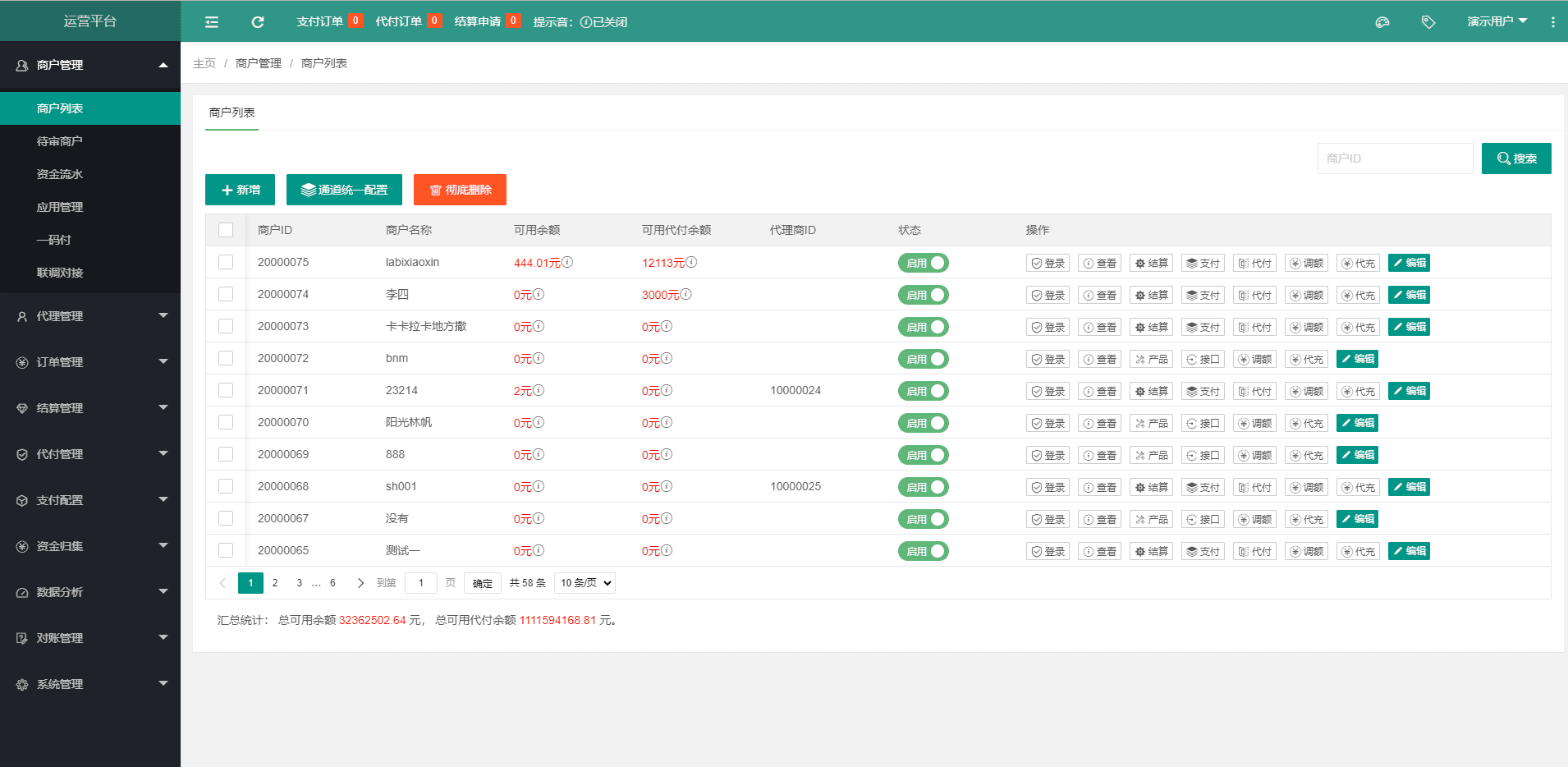Toggle the 启用 switch for merchant 20000075
The image size is (1568, 767).
923,263
